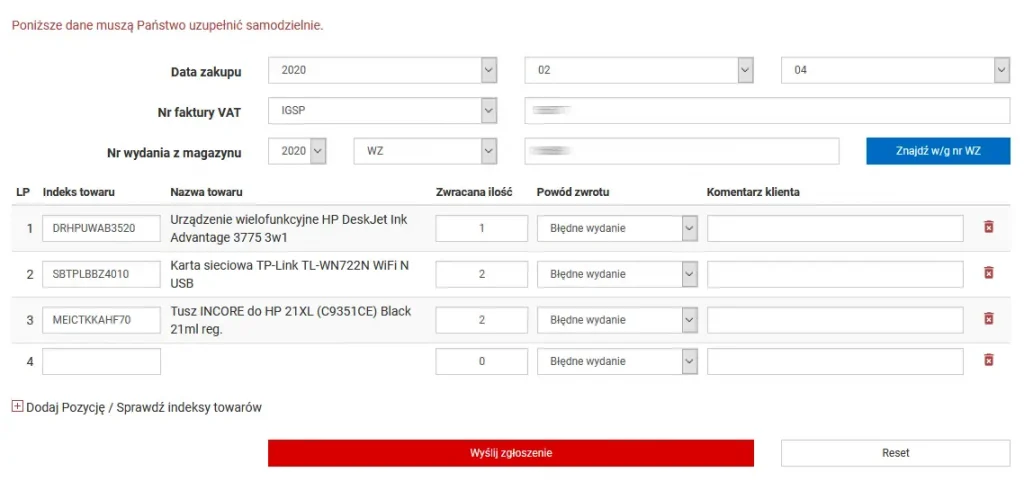1024x481 pixels.
Task: Open return reason dropdown for empty row 4
Action: [x=617, y=361]
